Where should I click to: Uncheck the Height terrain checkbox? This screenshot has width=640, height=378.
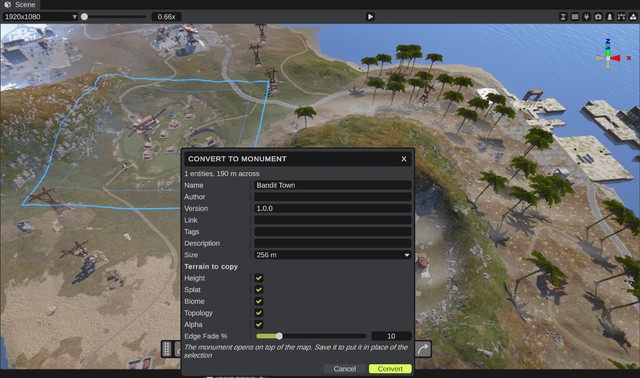[x=258, y=278]
